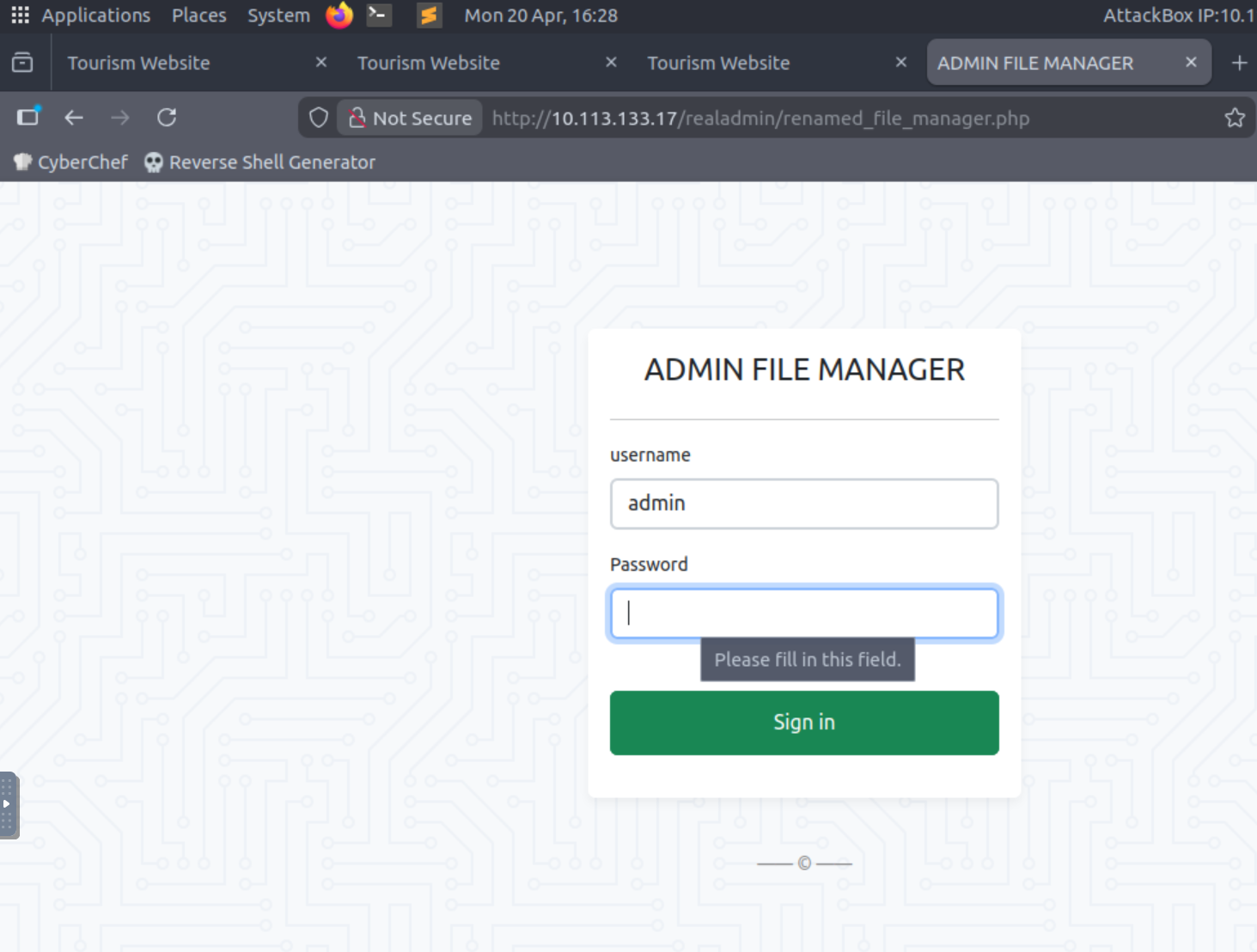Click the clock showing Mon 20 Apr, 16:28
The height and width of the screenshot is (952, 1257).
pos(541,15)
